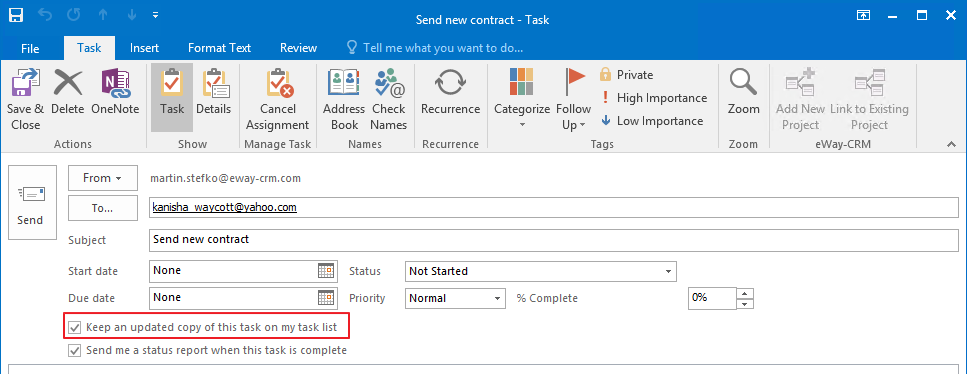Click the Save icon in the title bar

[x=17, y=15]
